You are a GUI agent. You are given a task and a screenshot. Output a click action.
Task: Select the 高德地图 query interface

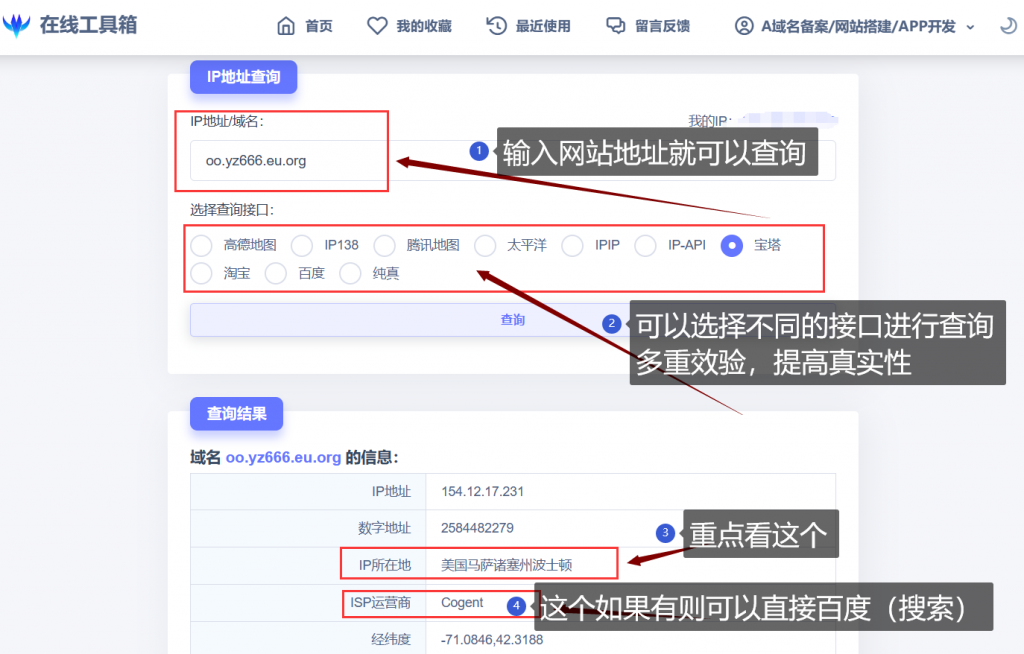201,245
